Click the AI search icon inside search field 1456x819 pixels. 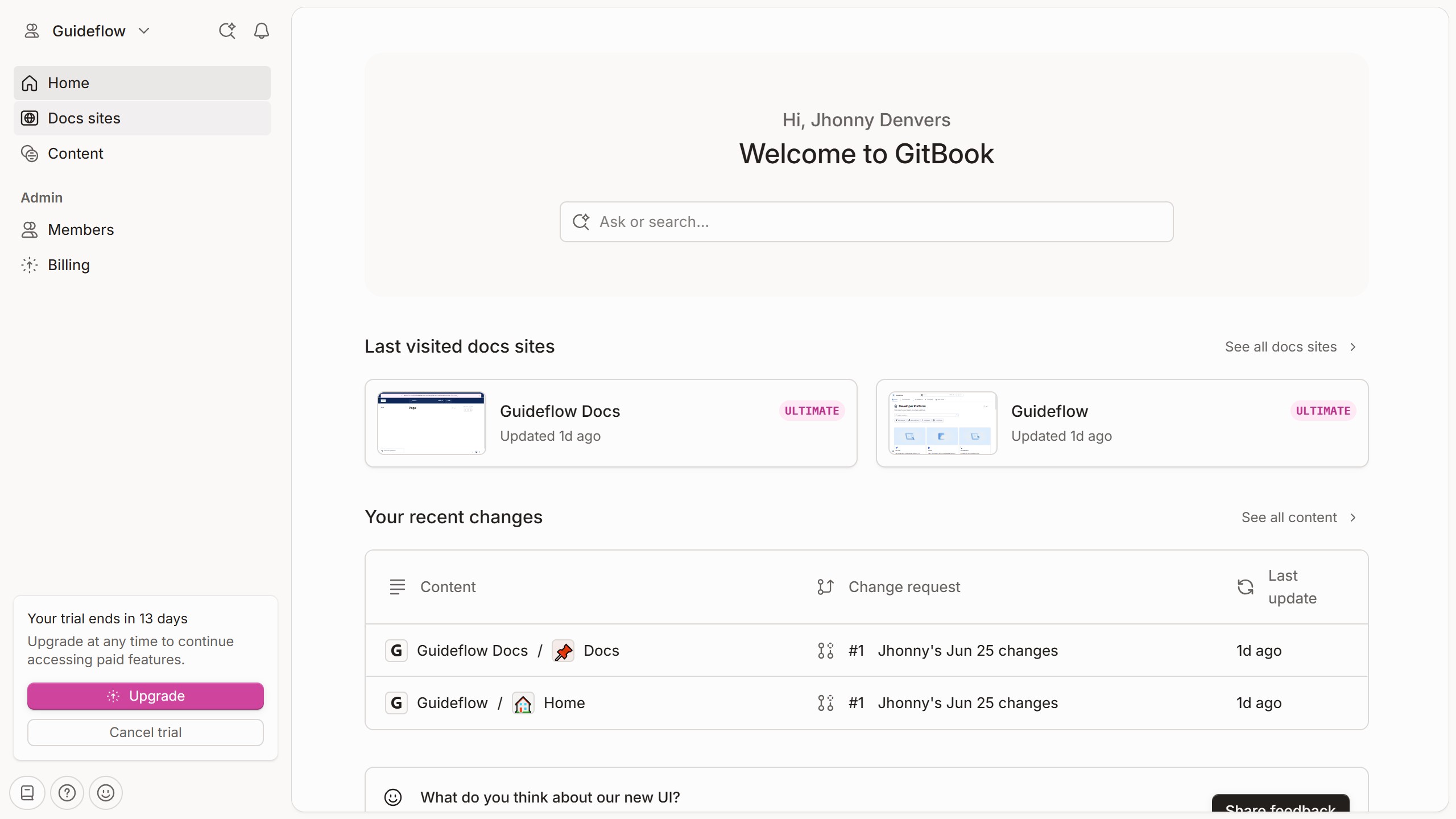pyautogui.click(x=581, y=222)
